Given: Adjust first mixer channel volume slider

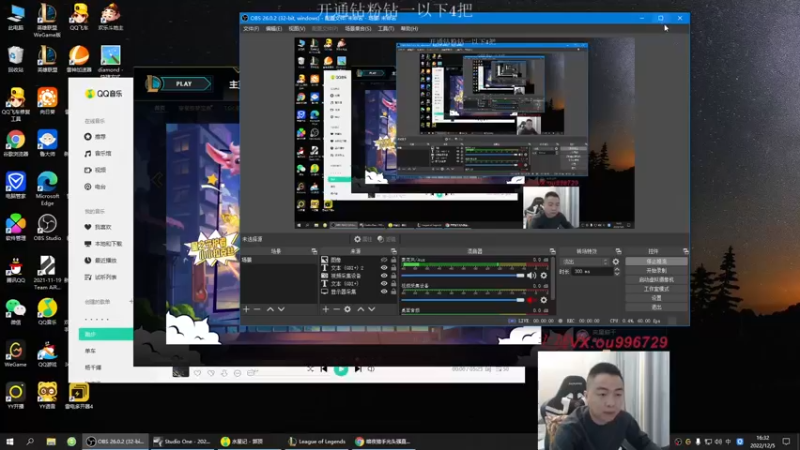Looking at the screenshot, I should [463, 276].
